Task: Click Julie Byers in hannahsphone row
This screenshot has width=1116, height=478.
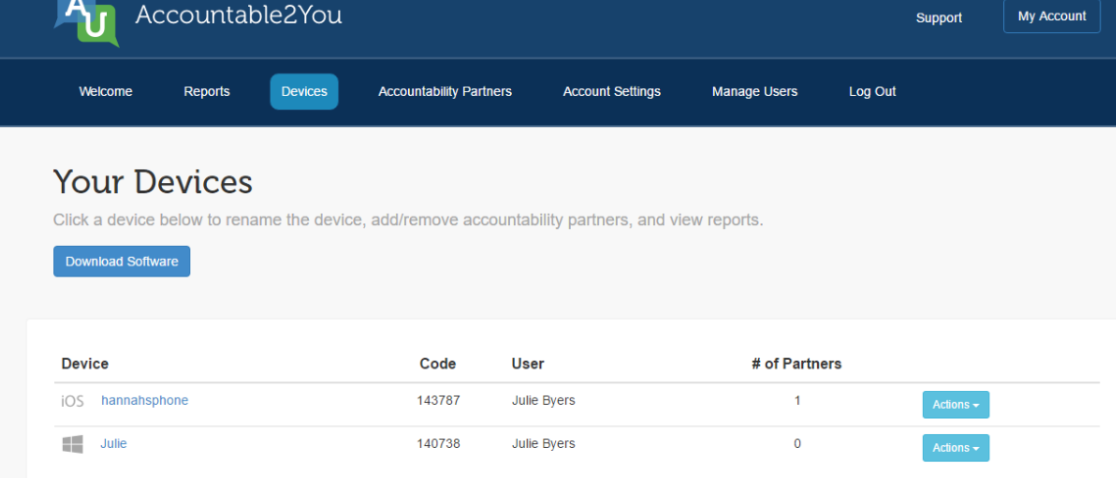Action: pyautogui.click(x=543, y=400)
